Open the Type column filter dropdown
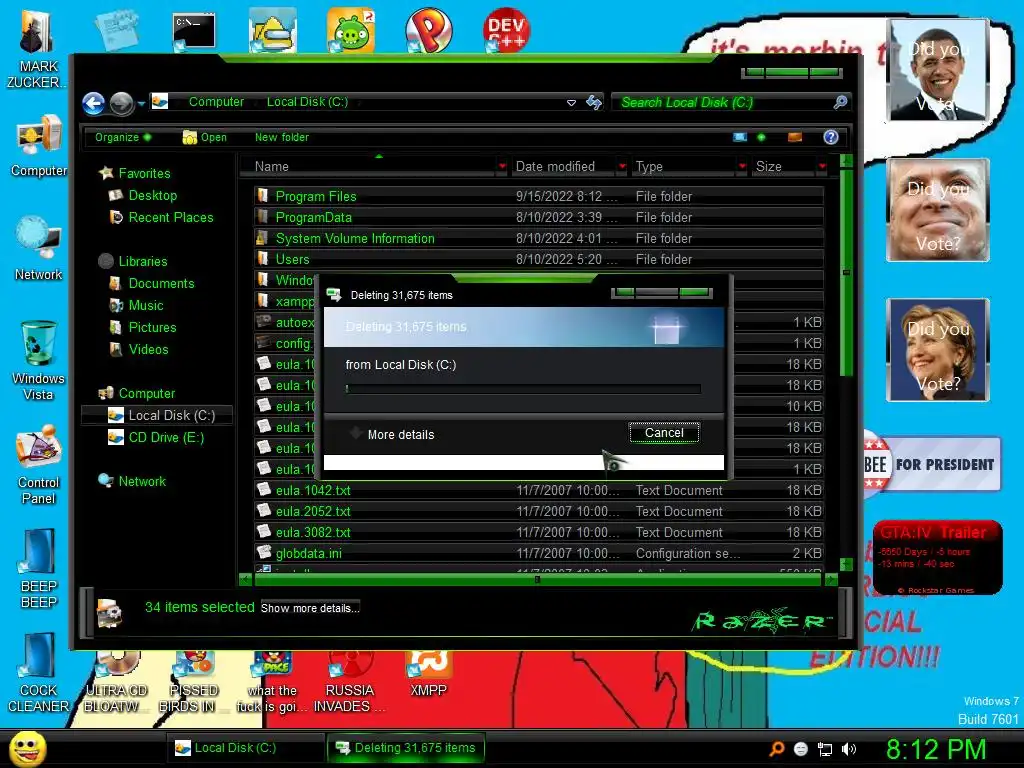This screenshot has width=1024, height=768. pyautogui.click(x=742, y=167)
